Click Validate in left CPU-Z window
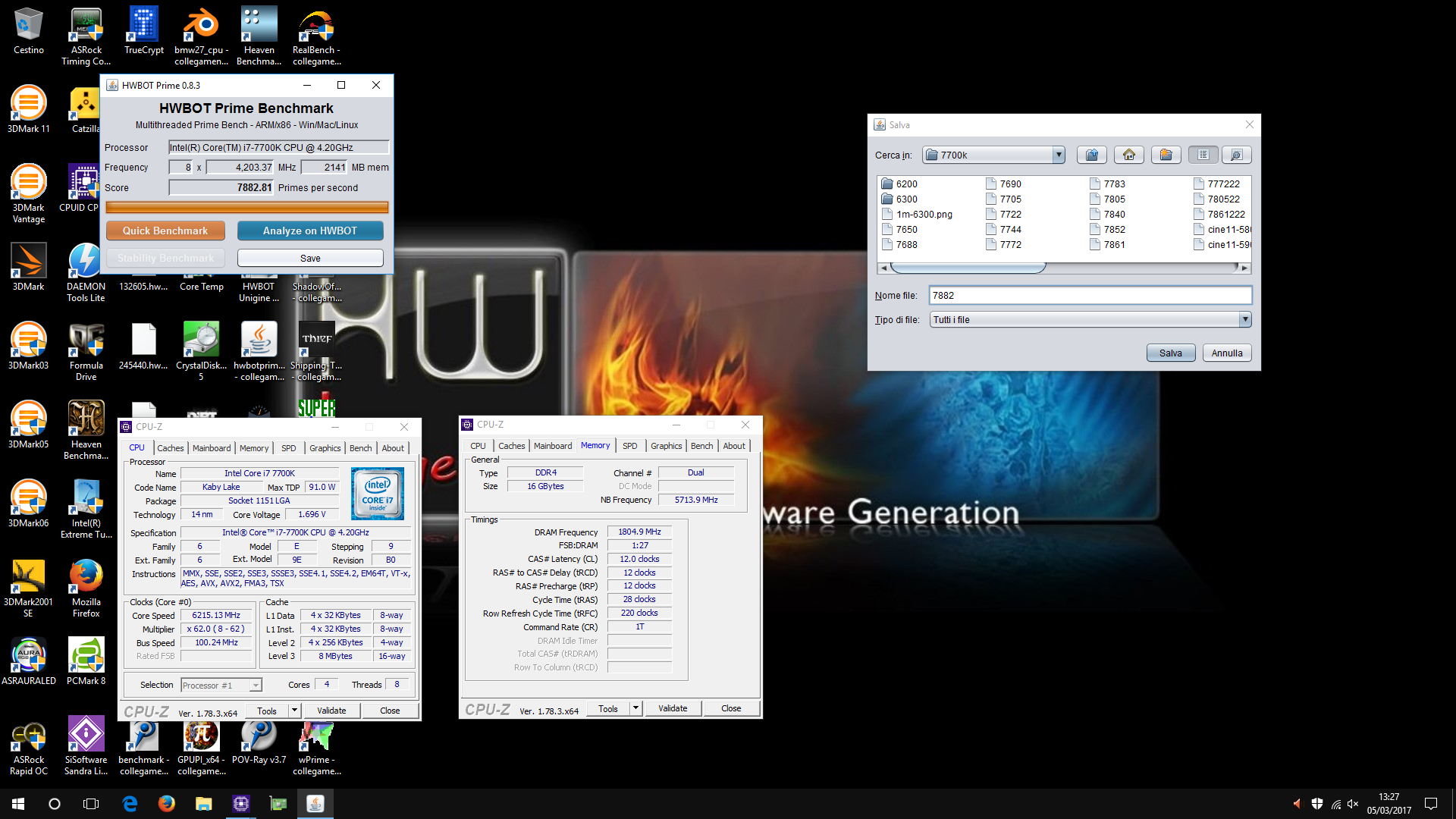This screenshot has height=819, width=1456. click(331, 711)
